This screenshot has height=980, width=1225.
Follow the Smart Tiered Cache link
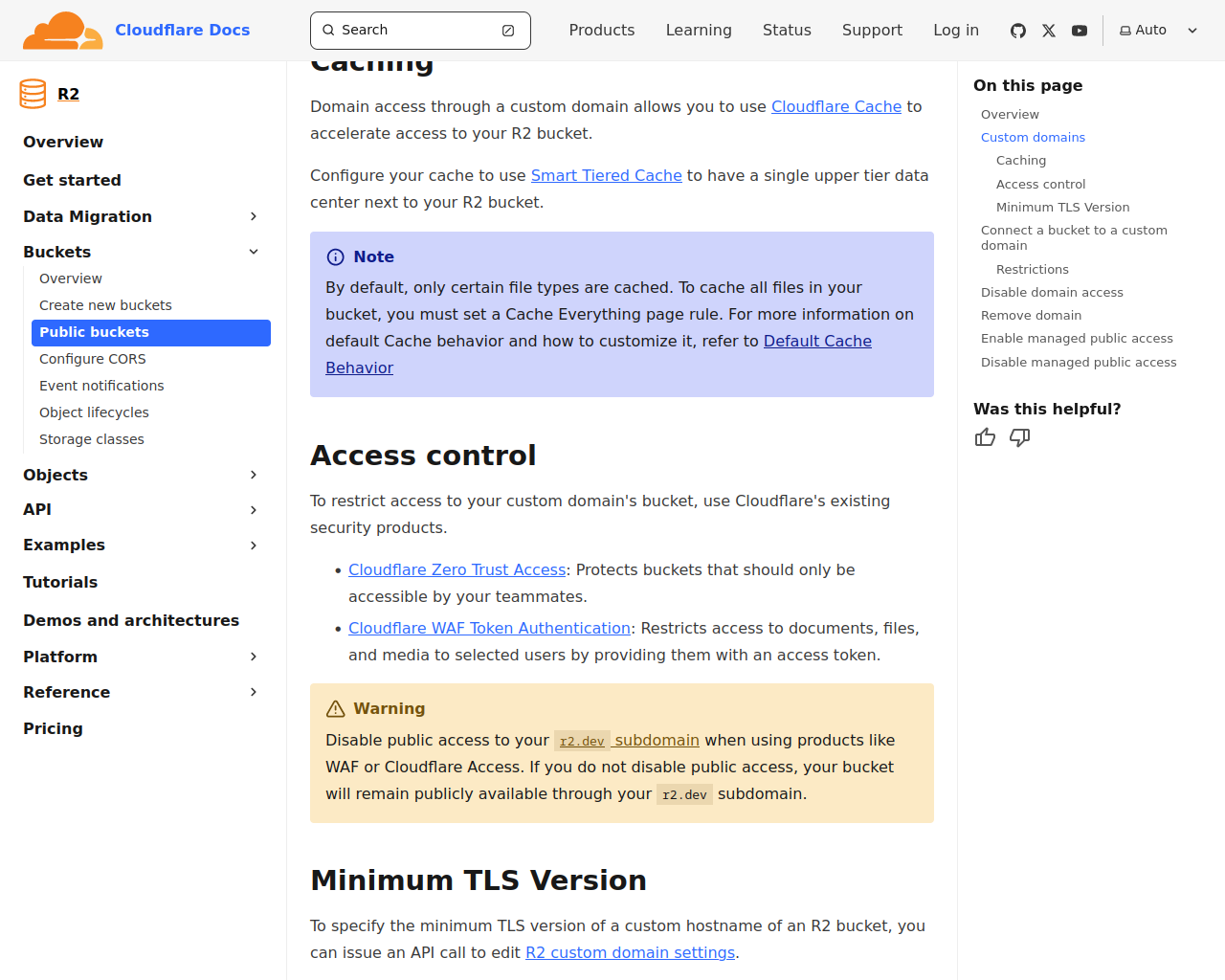click(x=607, y=175)
